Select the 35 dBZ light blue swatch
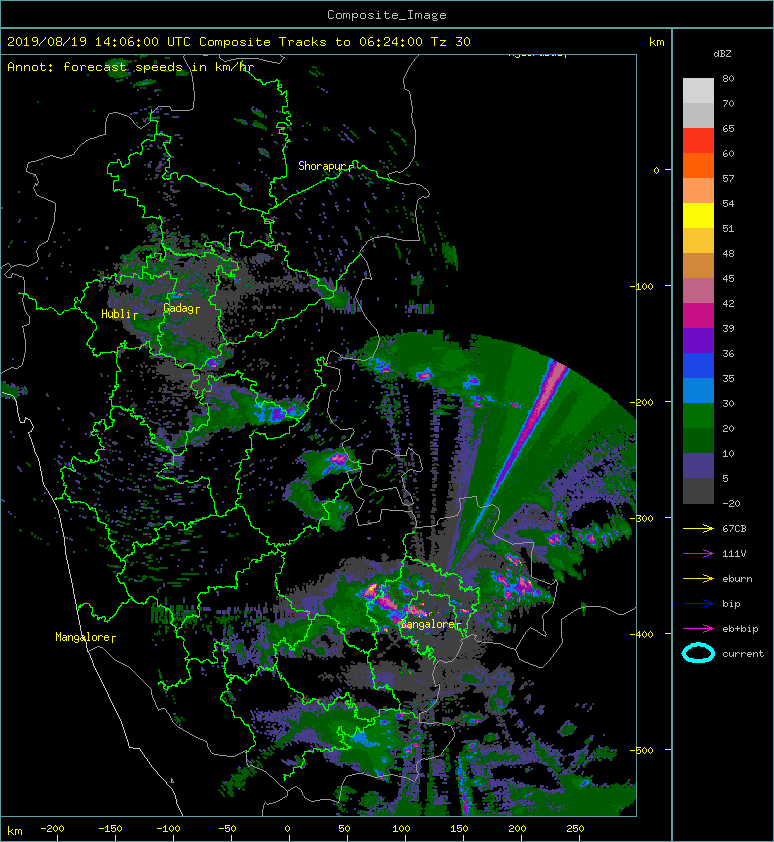 [698, 390]
